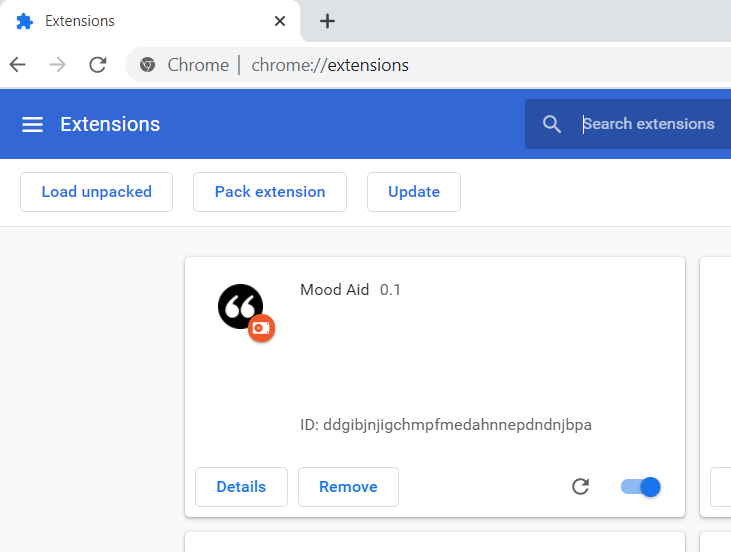This screenshot has height=552, width=731.
Task: Click the search magnifier icon
Action: click(x=552, y=124)
